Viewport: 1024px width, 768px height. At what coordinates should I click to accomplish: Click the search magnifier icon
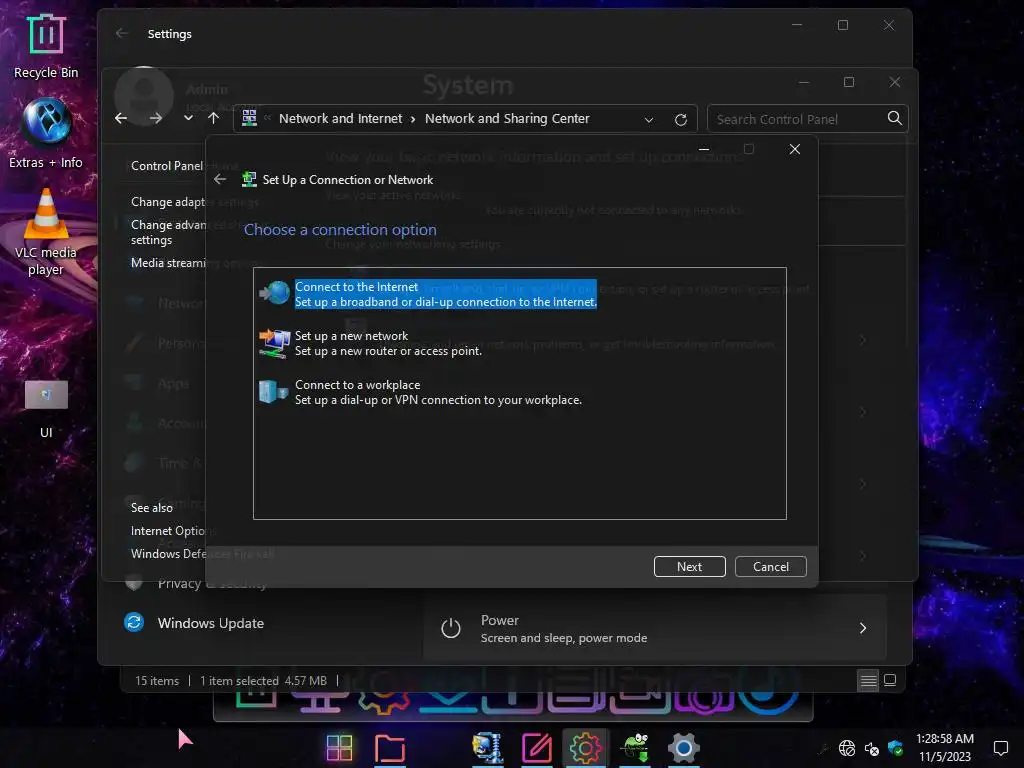click(895, 118)
